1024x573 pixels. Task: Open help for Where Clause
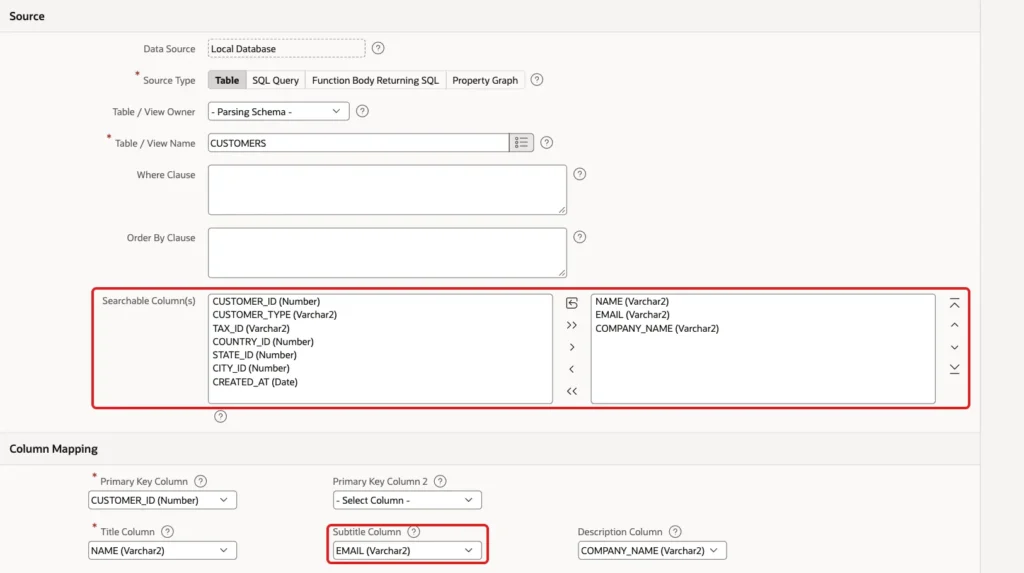pos(579,174)
